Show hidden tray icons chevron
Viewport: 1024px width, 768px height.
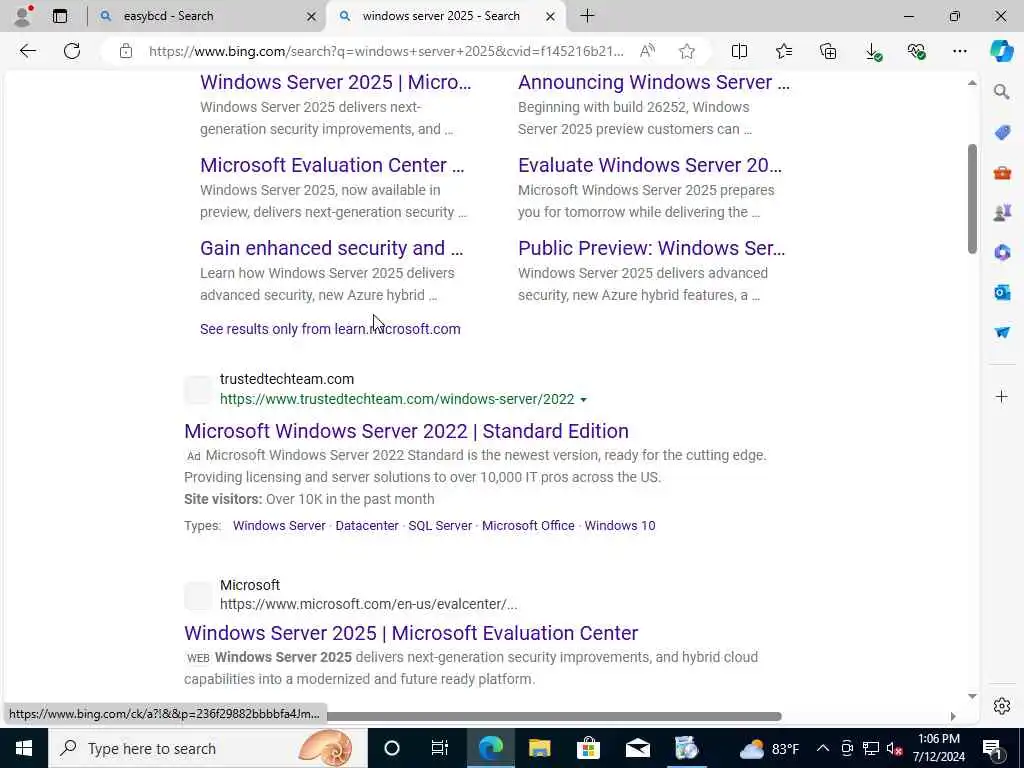point(823,748)
